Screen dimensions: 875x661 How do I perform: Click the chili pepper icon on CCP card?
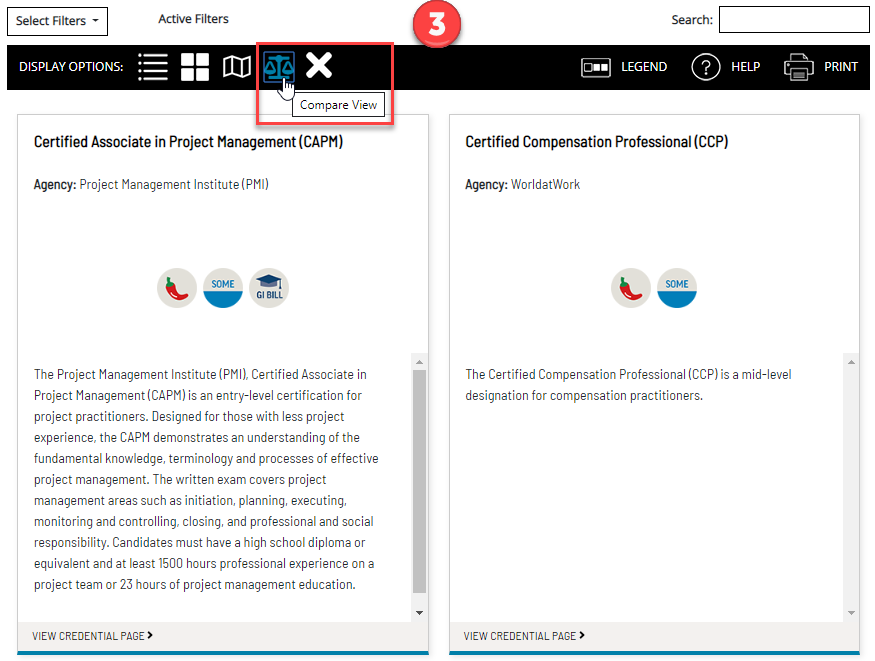[x=631, y=288]
